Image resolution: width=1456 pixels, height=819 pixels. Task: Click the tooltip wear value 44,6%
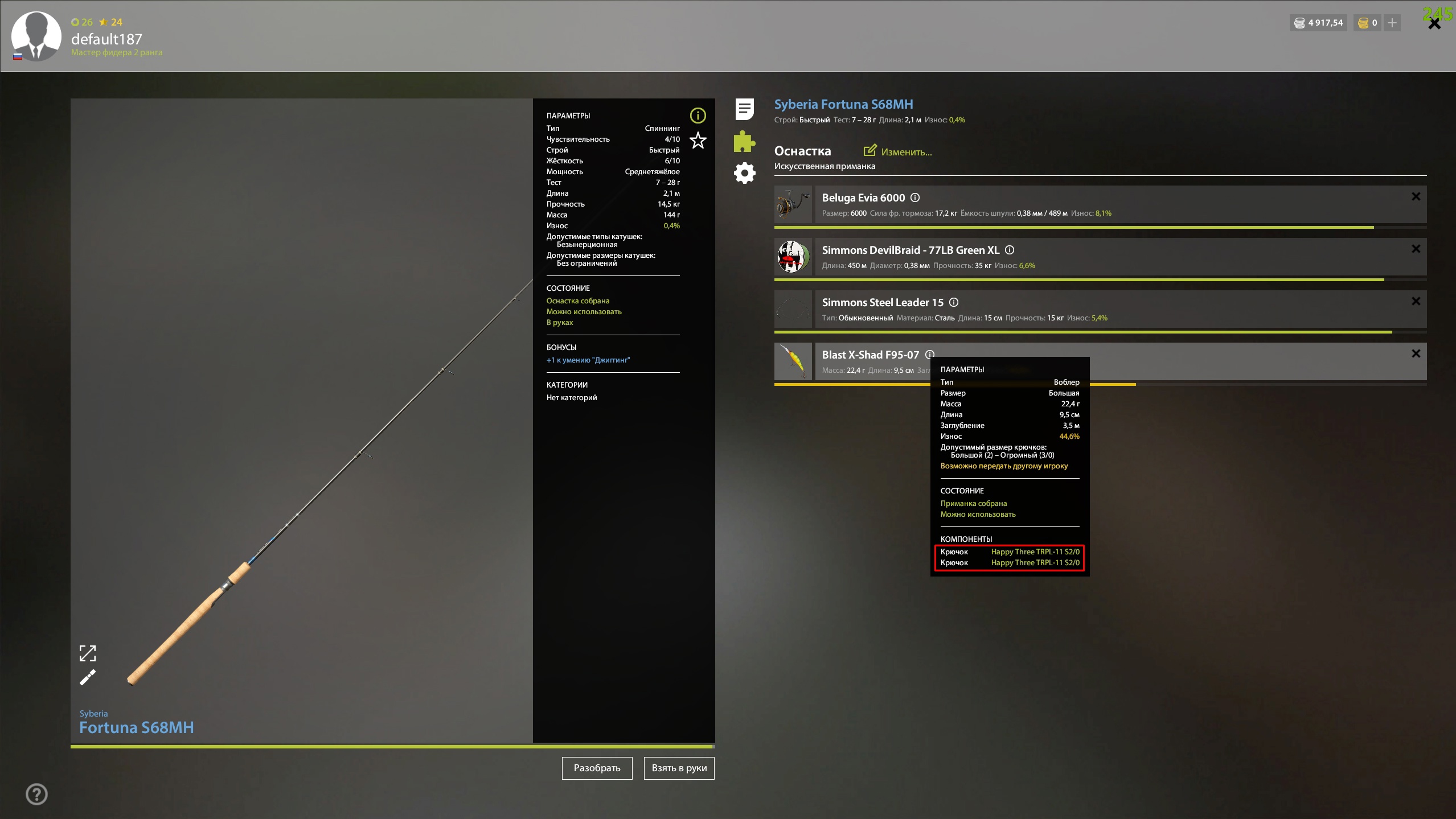coord(1069,436)
